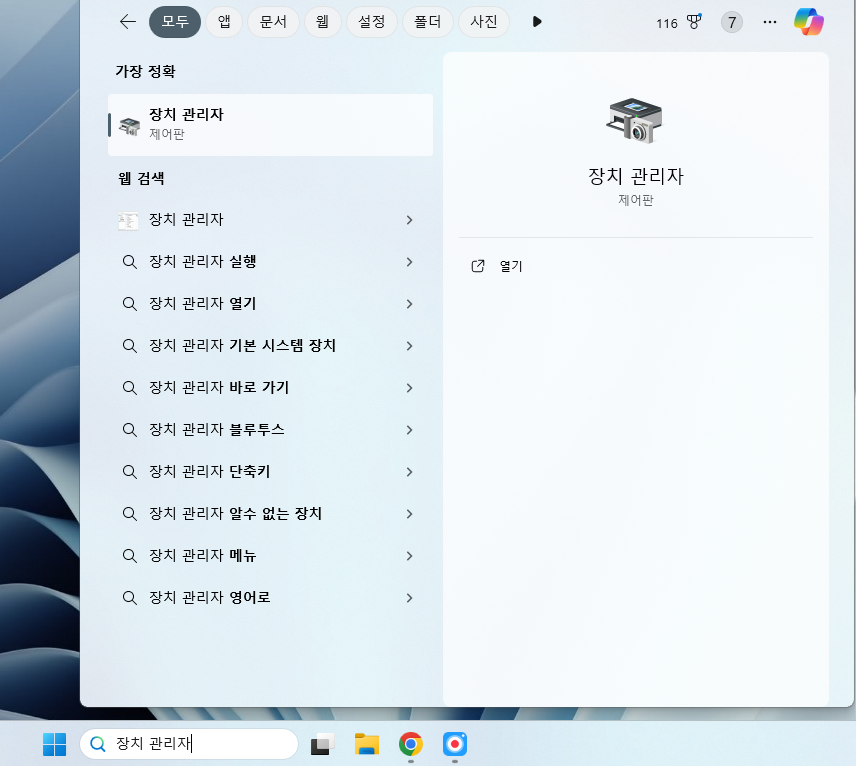Expand chevron beside 알수 없는 장치 suggestion

coord(409,514)
